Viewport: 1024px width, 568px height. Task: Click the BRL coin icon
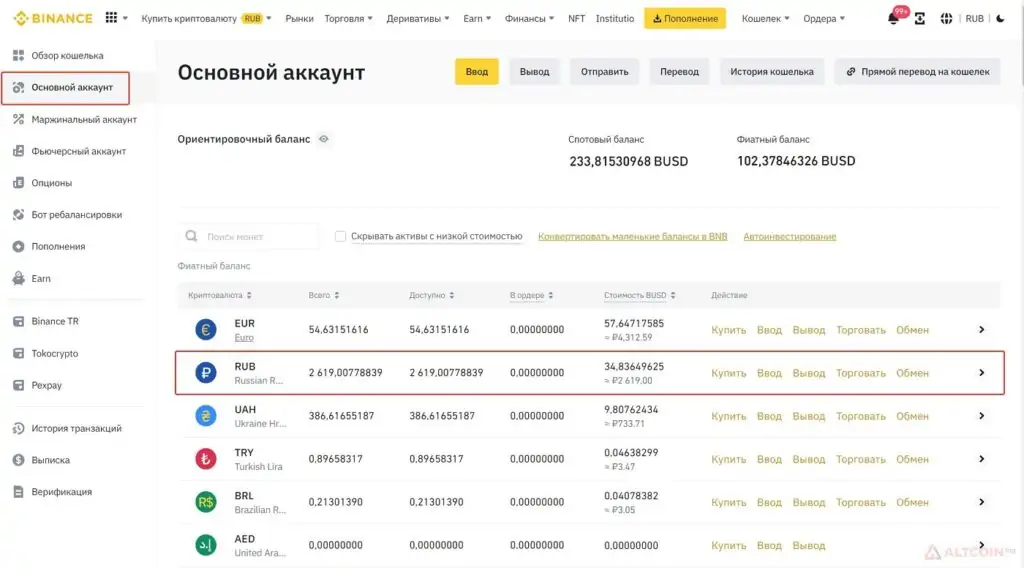[x=206, y=502]
